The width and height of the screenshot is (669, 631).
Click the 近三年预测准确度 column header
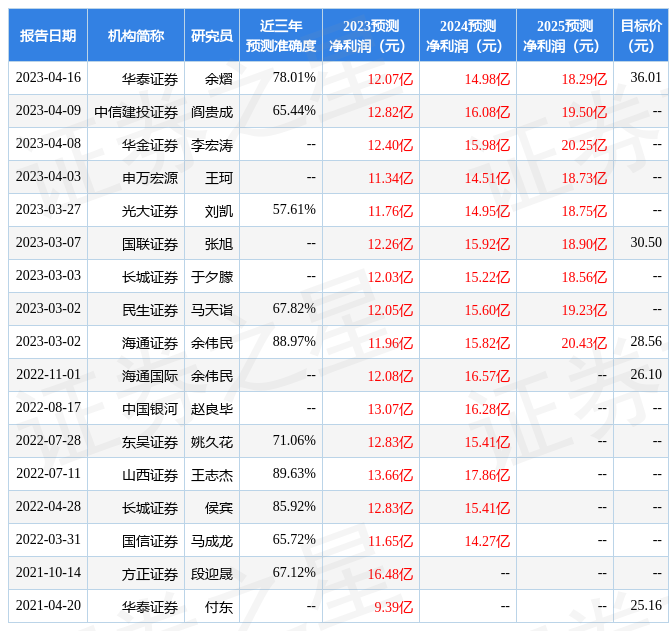click(281, 35)
